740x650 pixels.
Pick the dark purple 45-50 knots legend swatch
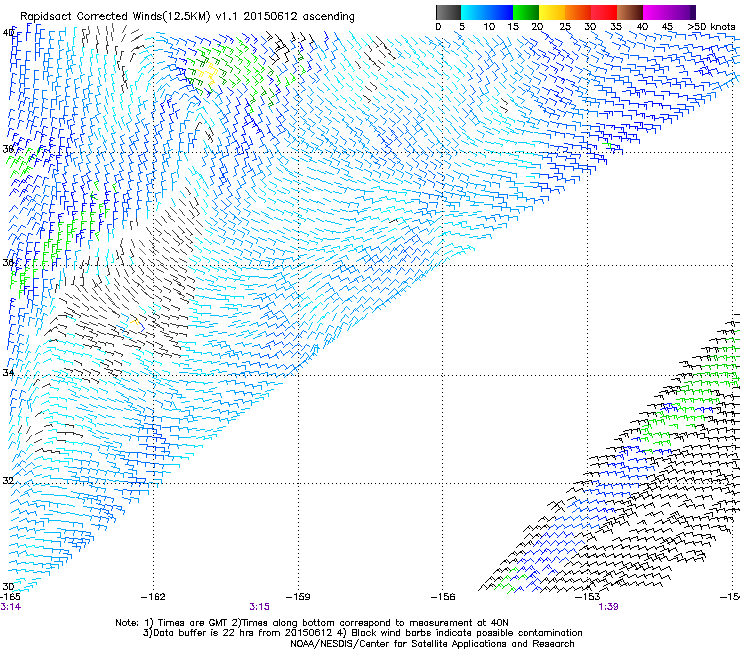682,12
